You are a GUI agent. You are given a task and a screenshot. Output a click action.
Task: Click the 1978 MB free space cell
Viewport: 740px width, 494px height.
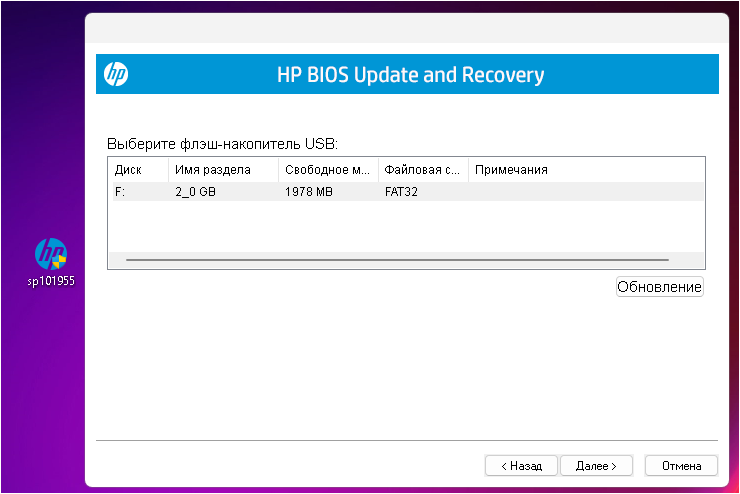(x=309, y=192)
